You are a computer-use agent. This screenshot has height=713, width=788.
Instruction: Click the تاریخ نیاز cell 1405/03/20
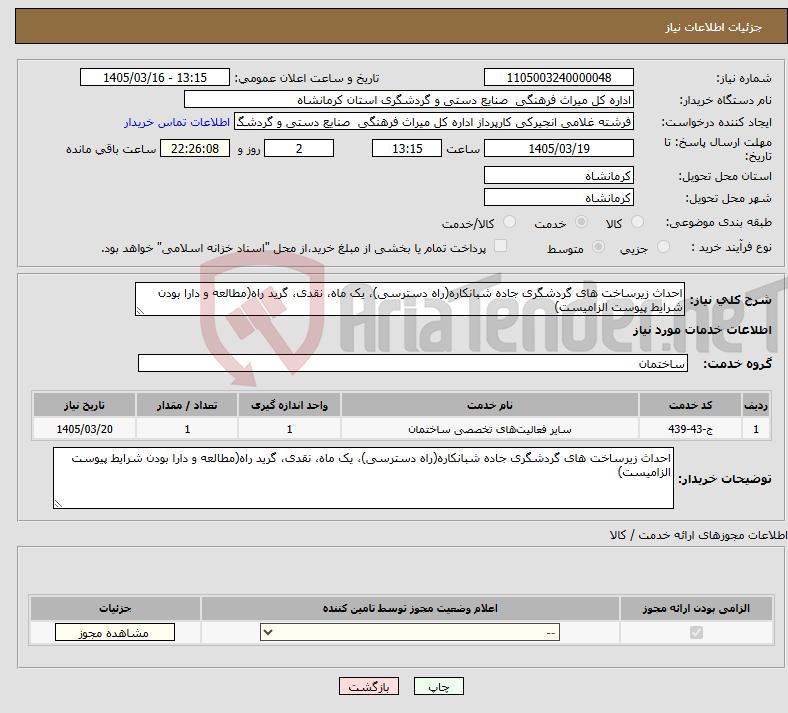click(84, 429)
